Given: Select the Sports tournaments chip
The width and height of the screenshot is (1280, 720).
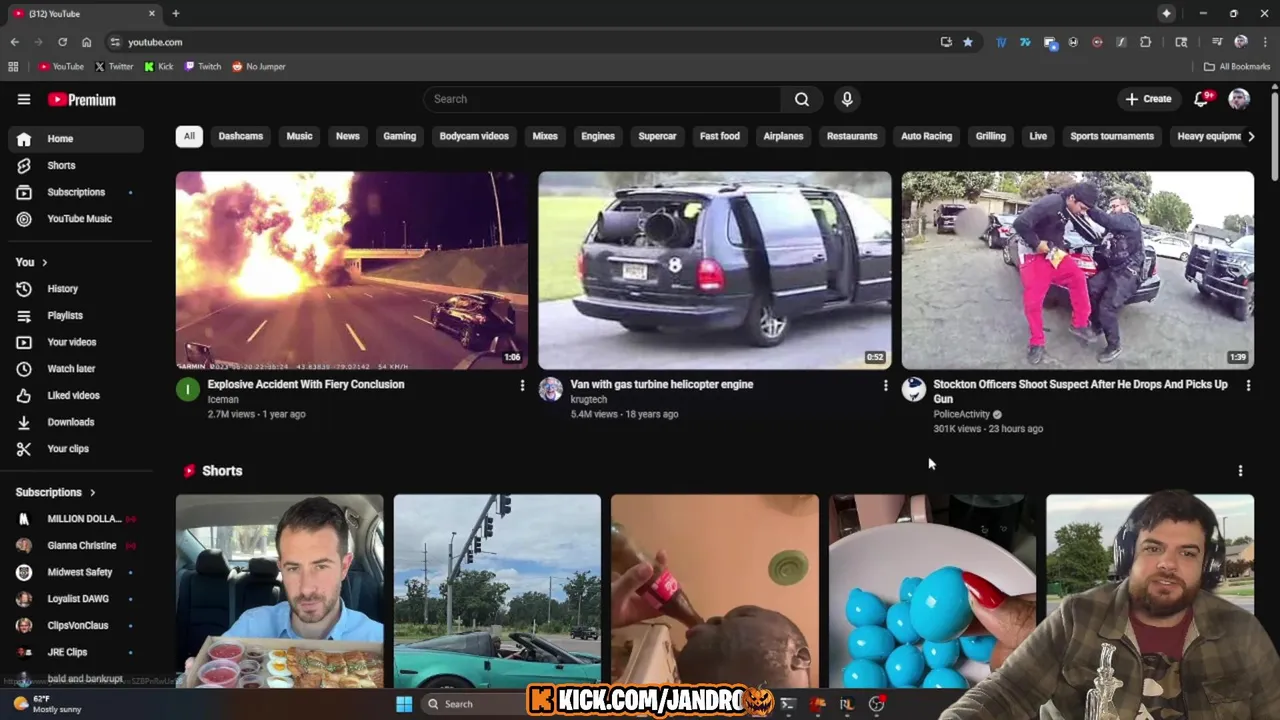Looking at the screenshot, I should (1112, 136).
